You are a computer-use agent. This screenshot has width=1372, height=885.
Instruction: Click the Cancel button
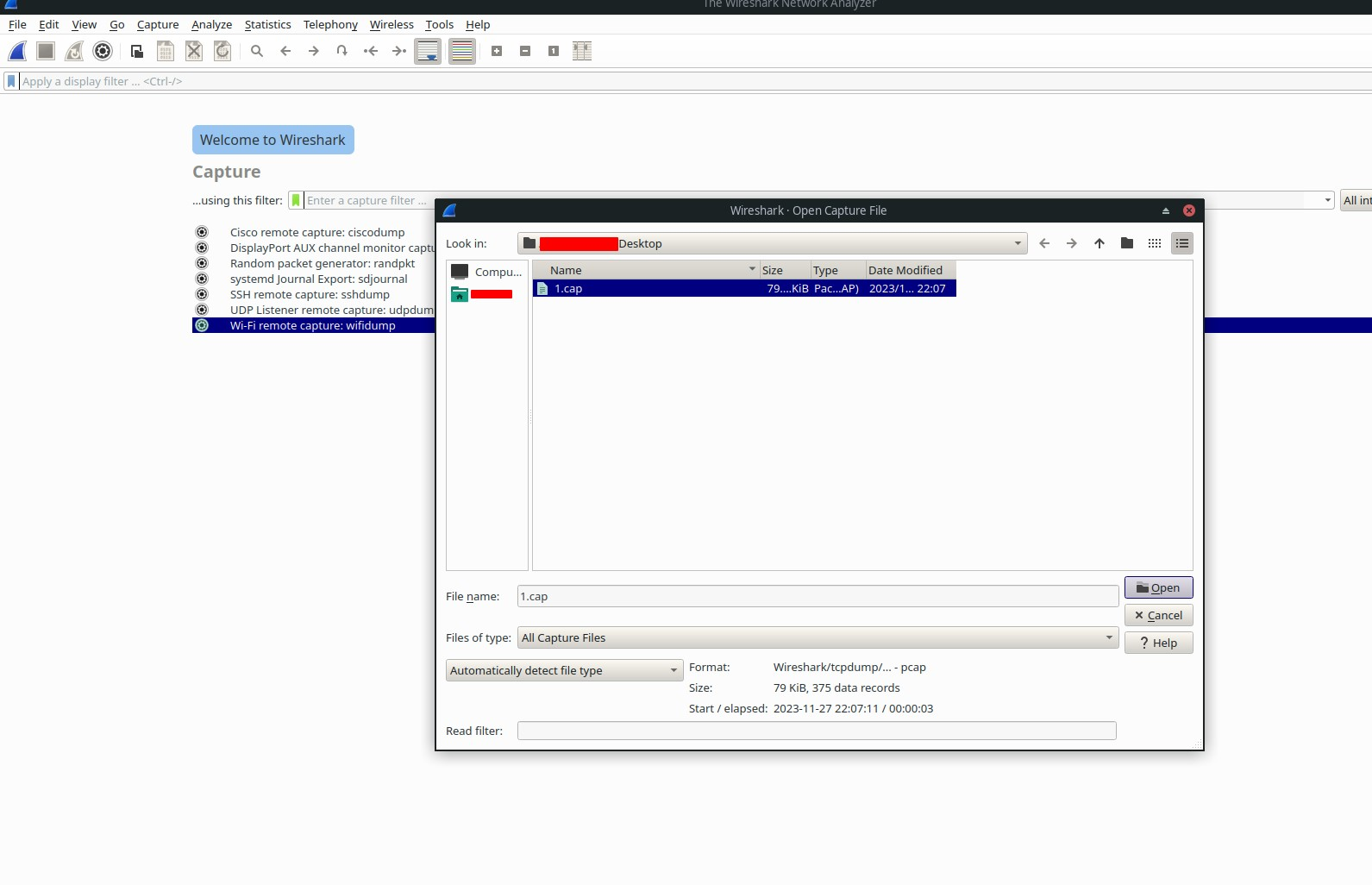pyautogui.click(x=1158, y=615)
